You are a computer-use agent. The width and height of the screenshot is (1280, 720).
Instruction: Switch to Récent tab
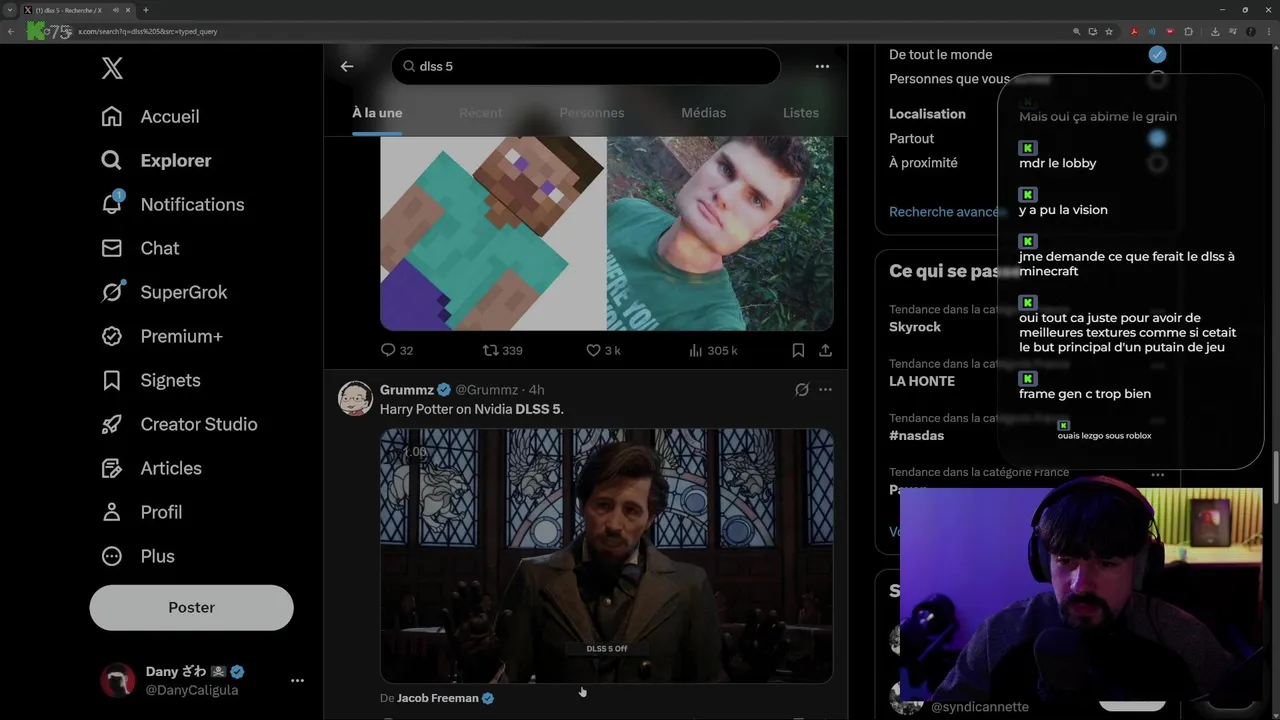coord(481,113)
